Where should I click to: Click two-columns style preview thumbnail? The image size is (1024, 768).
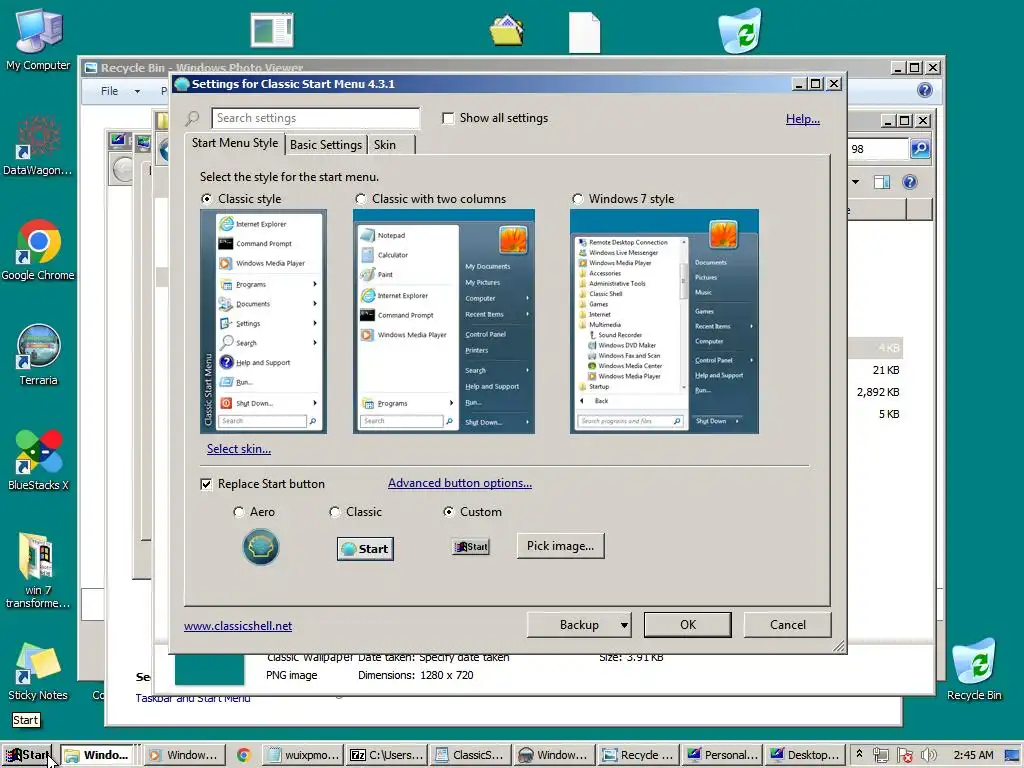tap(443, 321)
